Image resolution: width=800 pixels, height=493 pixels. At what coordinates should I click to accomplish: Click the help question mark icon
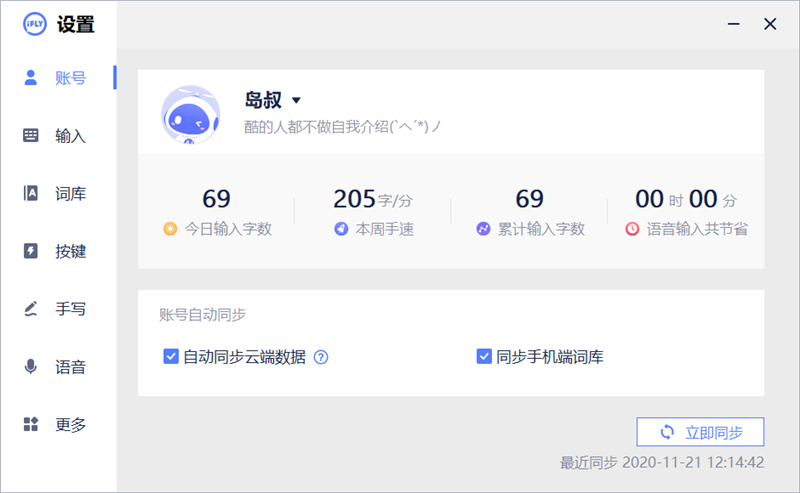(x=321, y=356)
